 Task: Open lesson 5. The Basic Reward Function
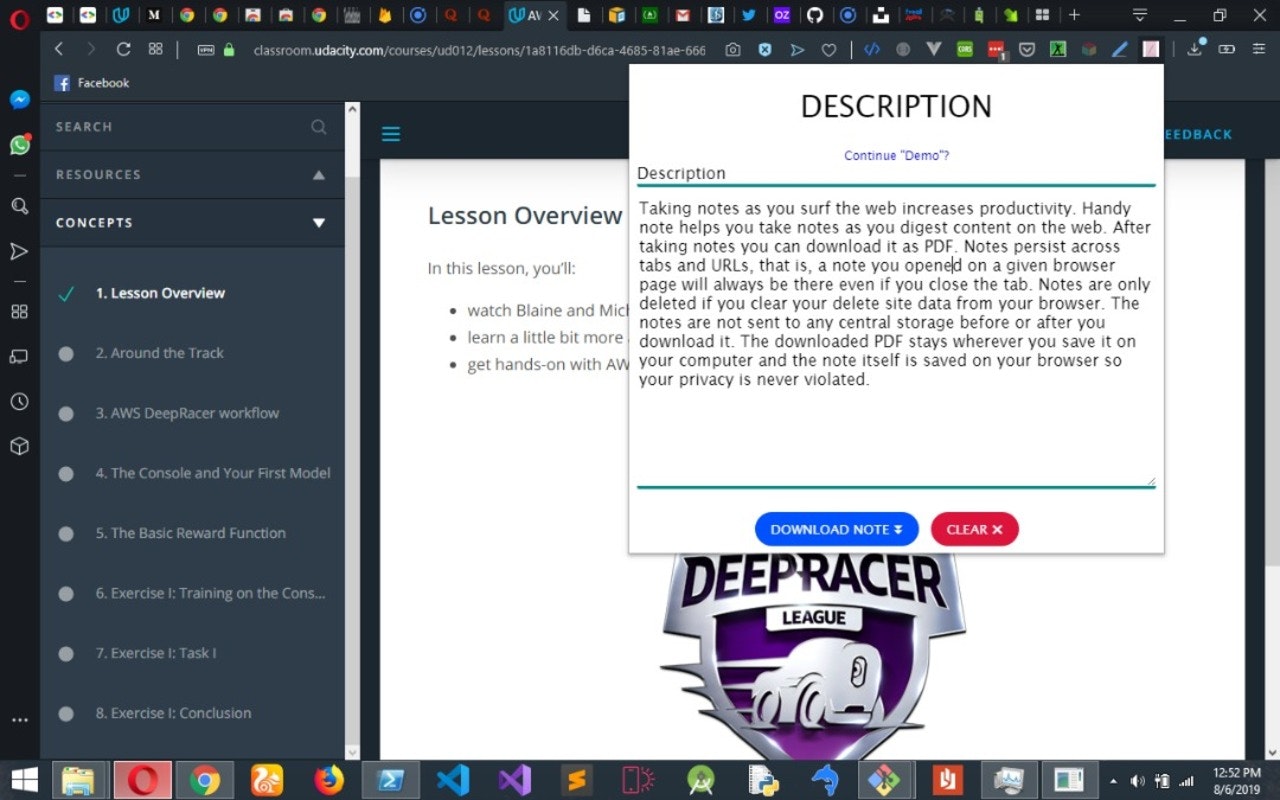point(192,533)
